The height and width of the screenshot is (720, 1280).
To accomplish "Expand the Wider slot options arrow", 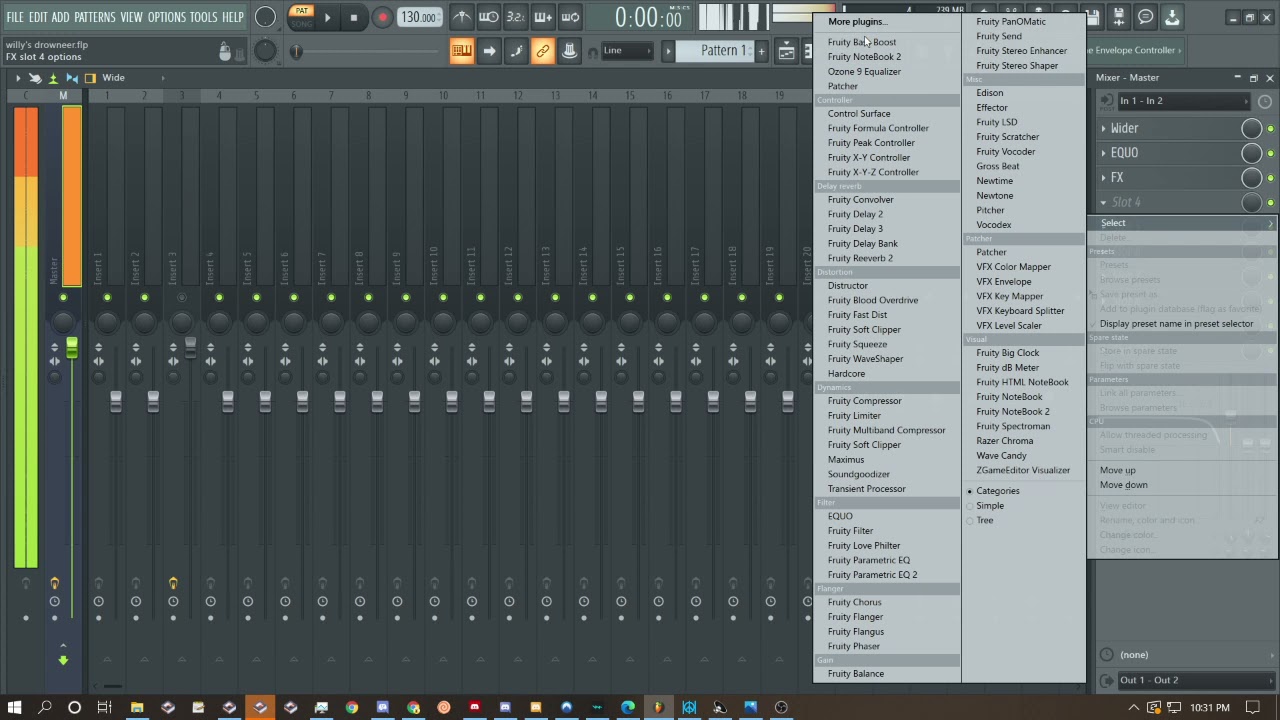I will [x=1103, y=129].
